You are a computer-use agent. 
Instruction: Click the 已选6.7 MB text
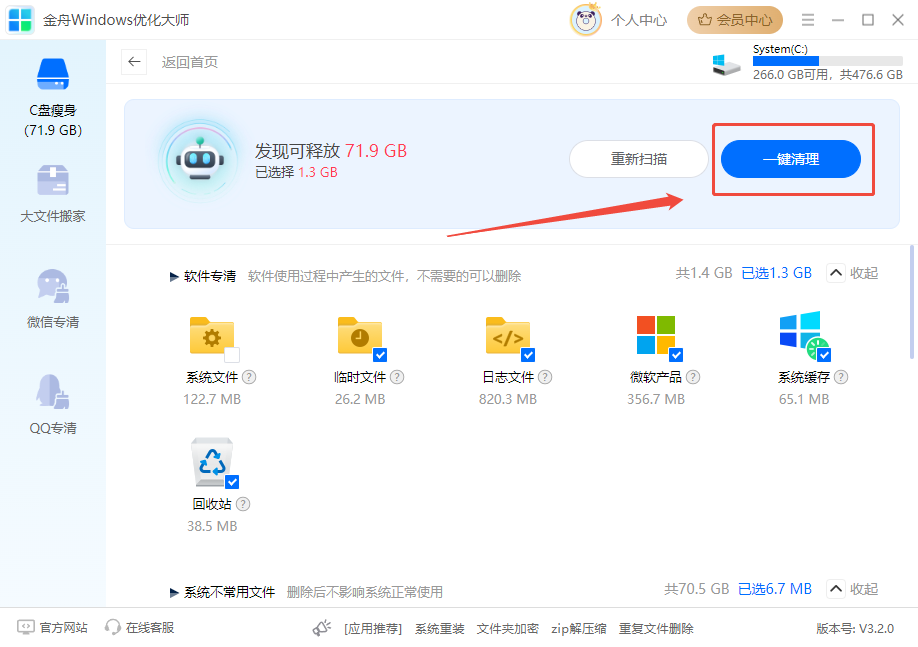(775, 588)
